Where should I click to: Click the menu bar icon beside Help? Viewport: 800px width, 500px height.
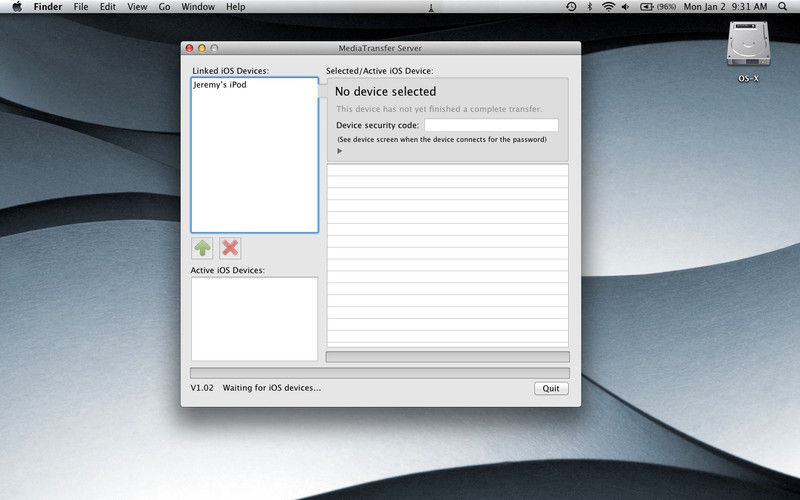431,7
